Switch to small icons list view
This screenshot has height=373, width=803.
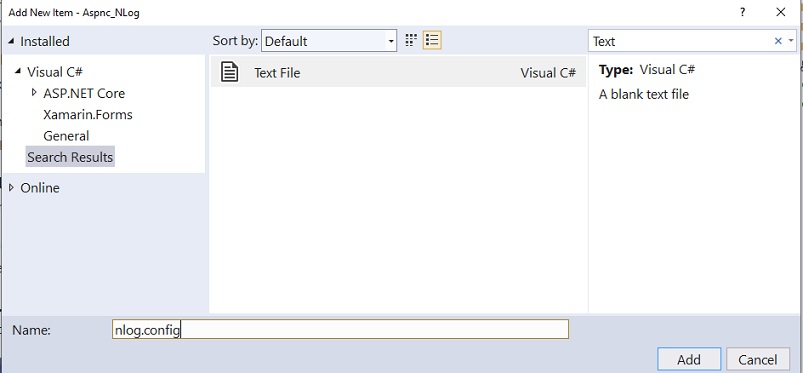point(432,40)
